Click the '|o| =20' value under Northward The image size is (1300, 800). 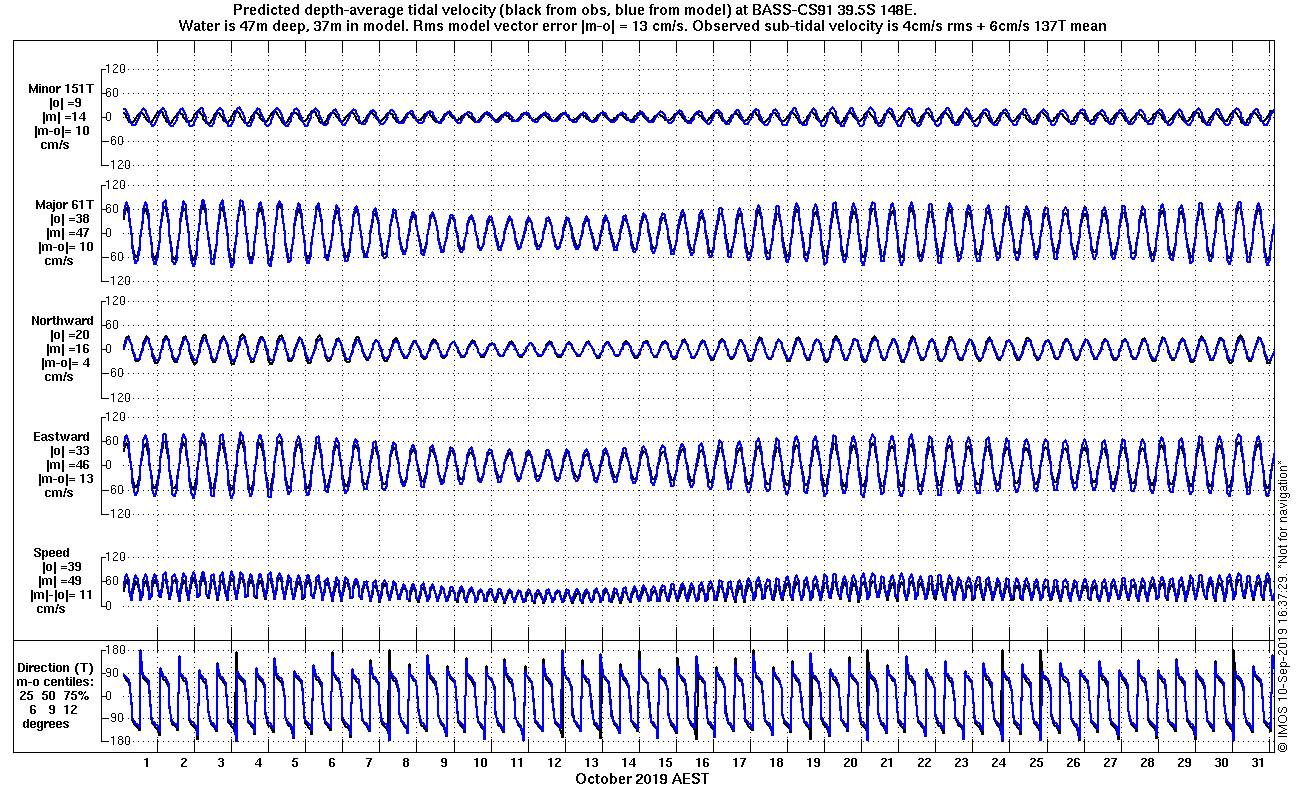tap(68, 335)
